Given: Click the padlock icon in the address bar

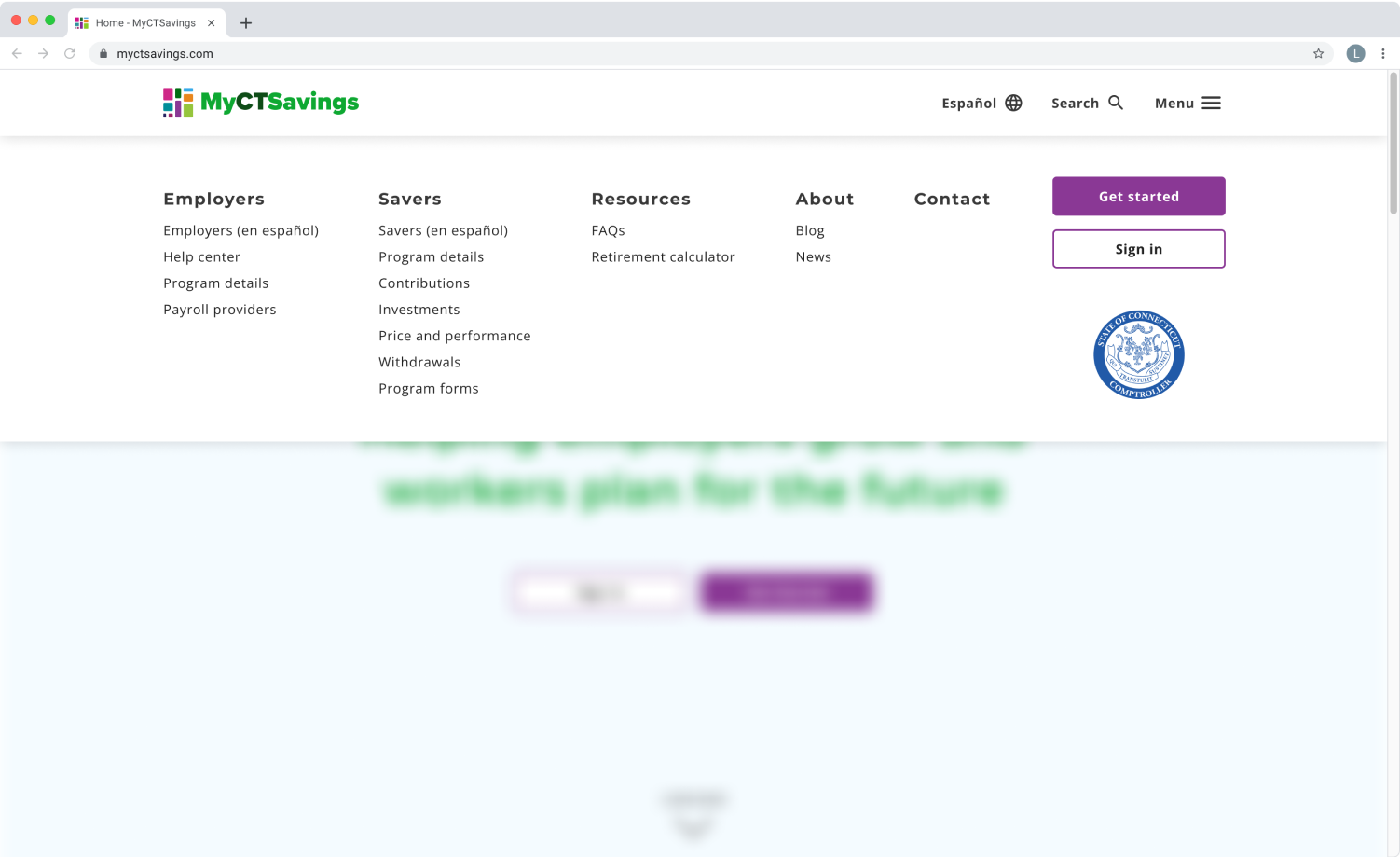Looking at the screenshot, I should (103, 53).
